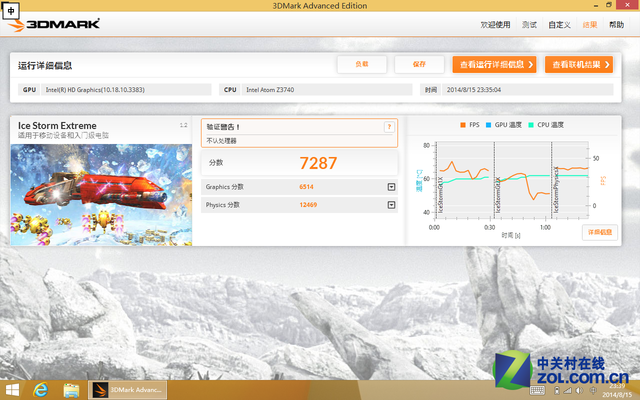The image size is (640, 400).
Task: Click the network signal tray icon
Action: tap(567, 391)
